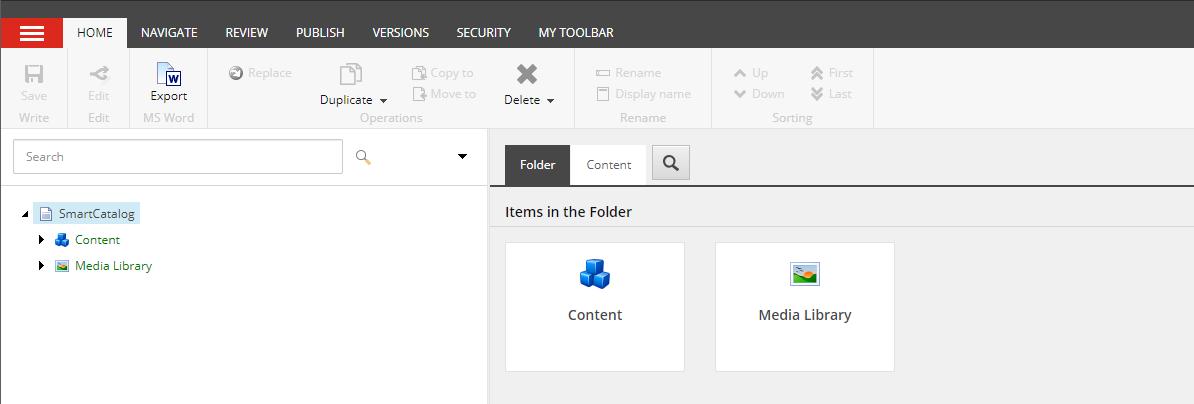The width and height of the screenshot is (1194, 404).
Task: Open the Duplicate dropdown arrow
Action: 383,100
